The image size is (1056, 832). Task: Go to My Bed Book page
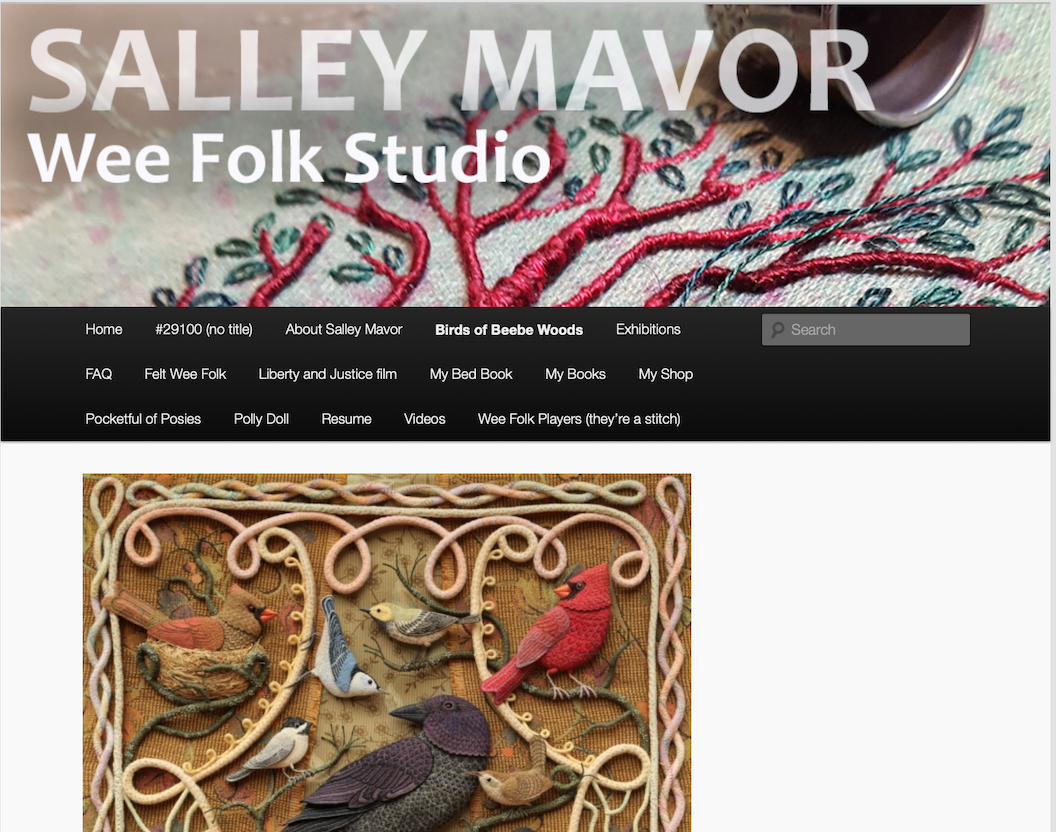coord(471,374)
